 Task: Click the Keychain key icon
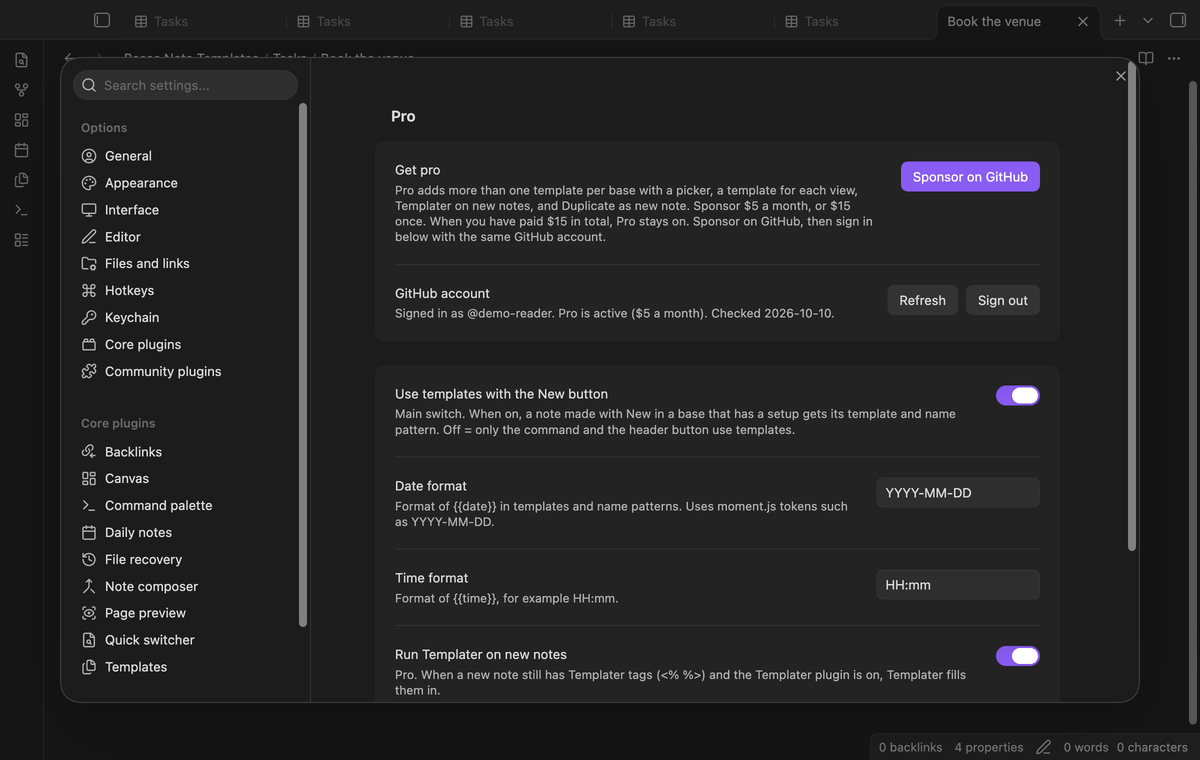coord(89,317)
